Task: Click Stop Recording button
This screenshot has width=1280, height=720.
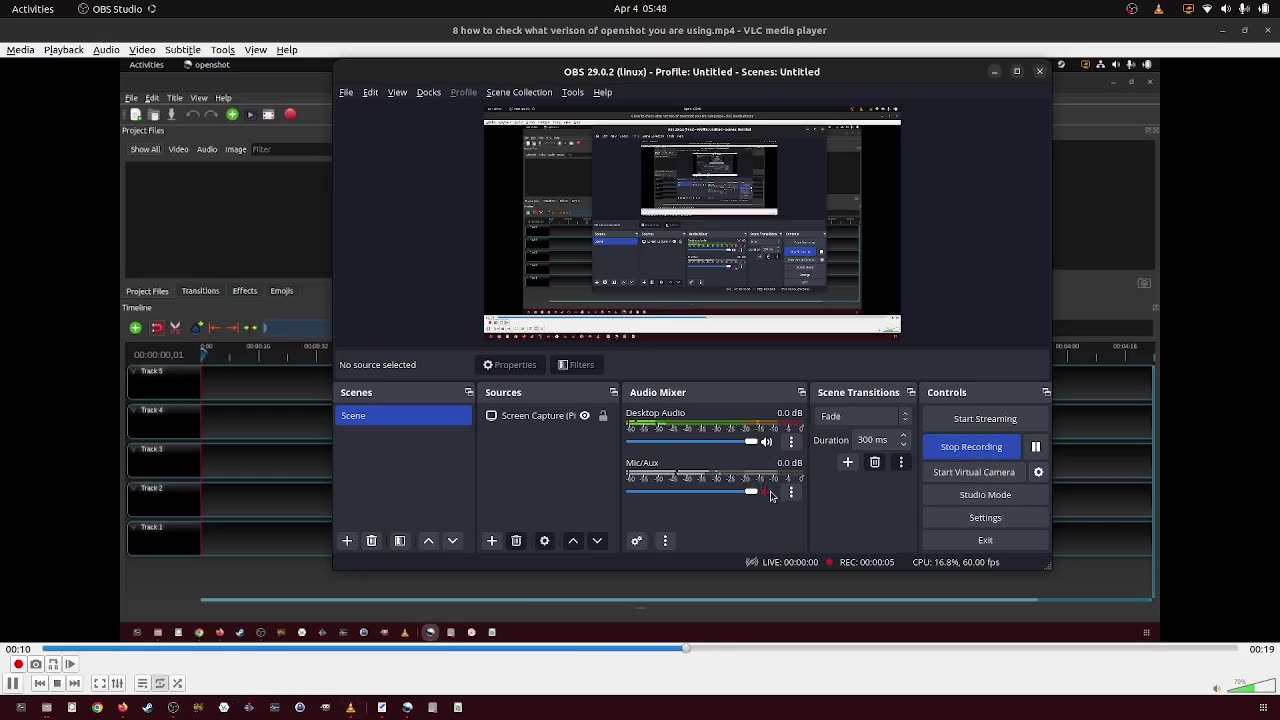Action: coord(971,447)
